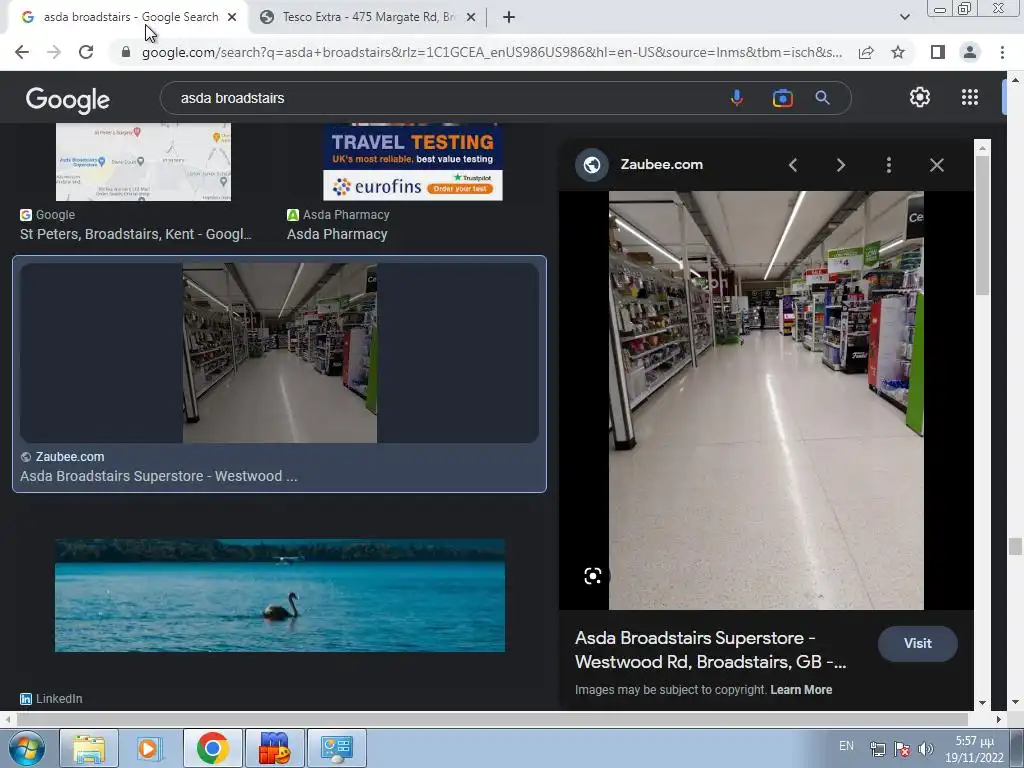Show next image in preview panel
The image size is (1024, 768).
pos(840,165)
